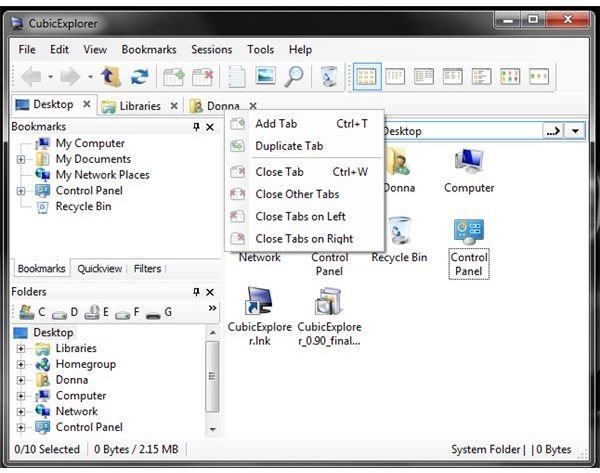Expand Homegroup in Folders tree
Viewport: 600px width, 473px height.
point(21,364)
